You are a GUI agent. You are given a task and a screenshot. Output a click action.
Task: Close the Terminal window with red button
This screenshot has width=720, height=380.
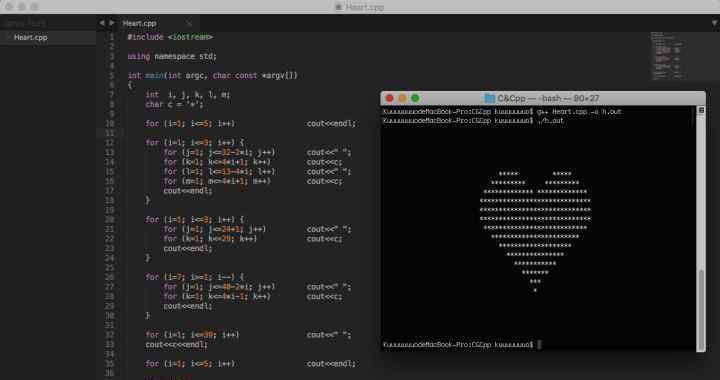coord(389,98)
